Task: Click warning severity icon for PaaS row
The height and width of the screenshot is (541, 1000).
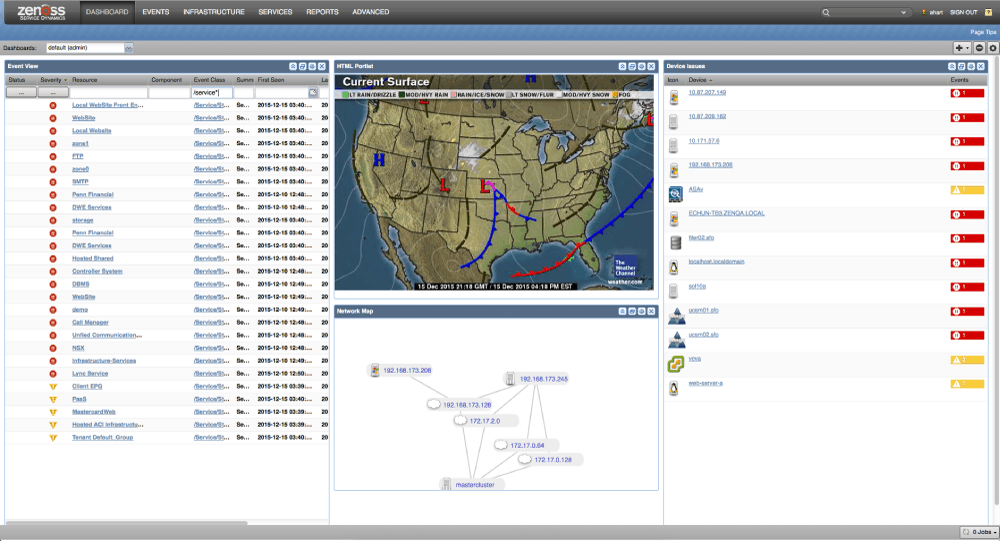Action: (53, 399)
